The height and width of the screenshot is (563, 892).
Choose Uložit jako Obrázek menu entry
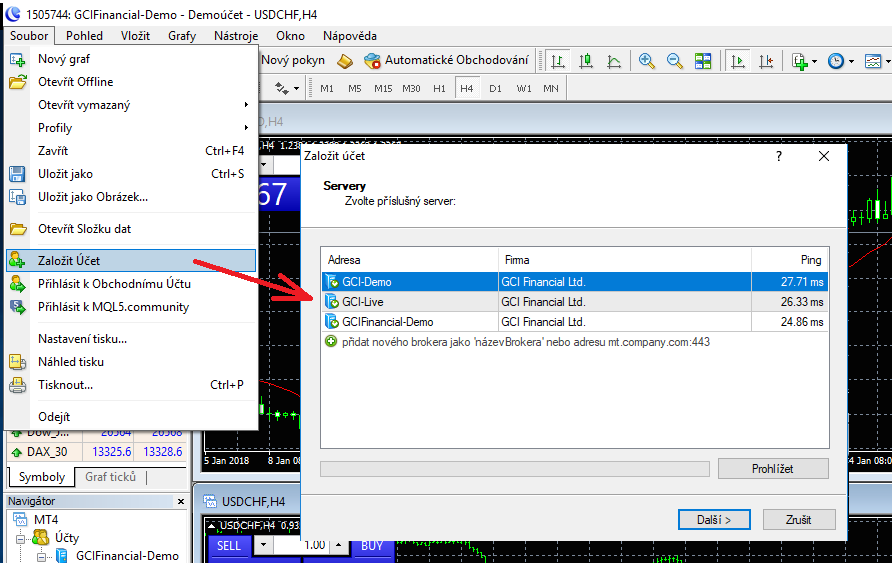[131, 197]
